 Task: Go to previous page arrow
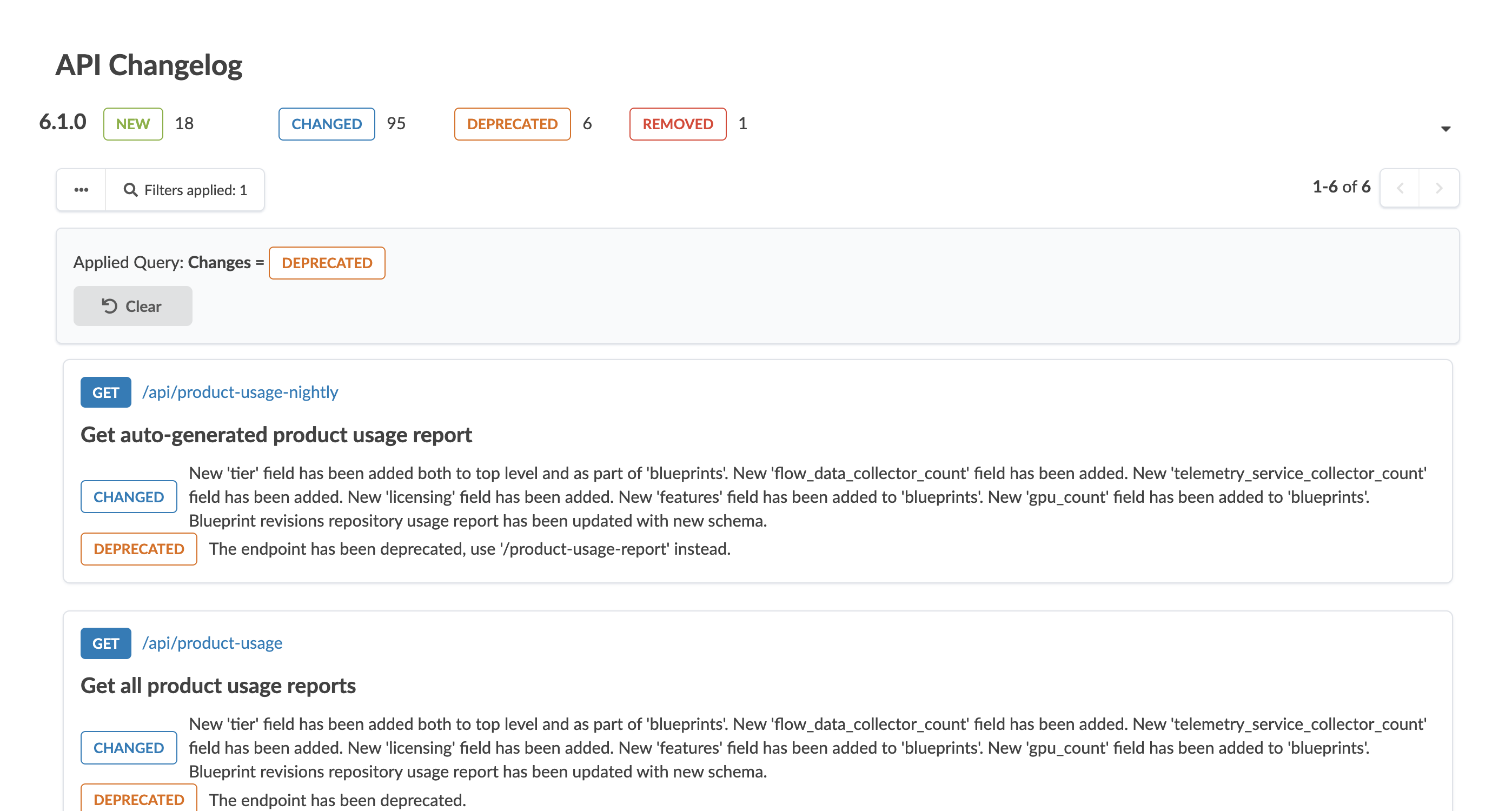pos(1400,188)
